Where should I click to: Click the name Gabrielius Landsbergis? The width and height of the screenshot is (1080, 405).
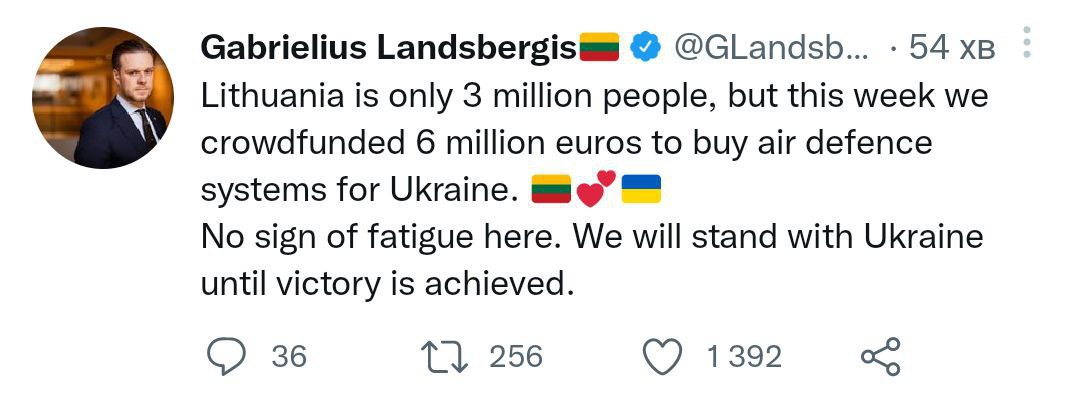(389, 47)
